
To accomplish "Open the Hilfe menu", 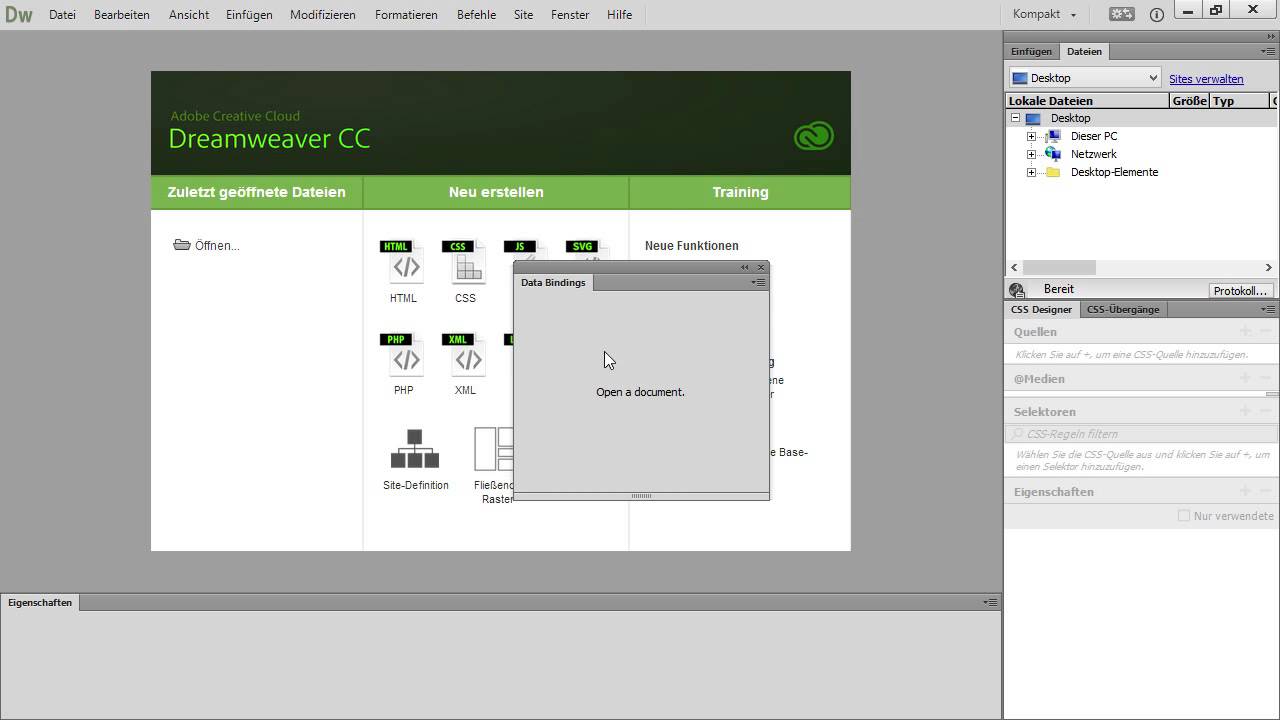I will point(619,15).
